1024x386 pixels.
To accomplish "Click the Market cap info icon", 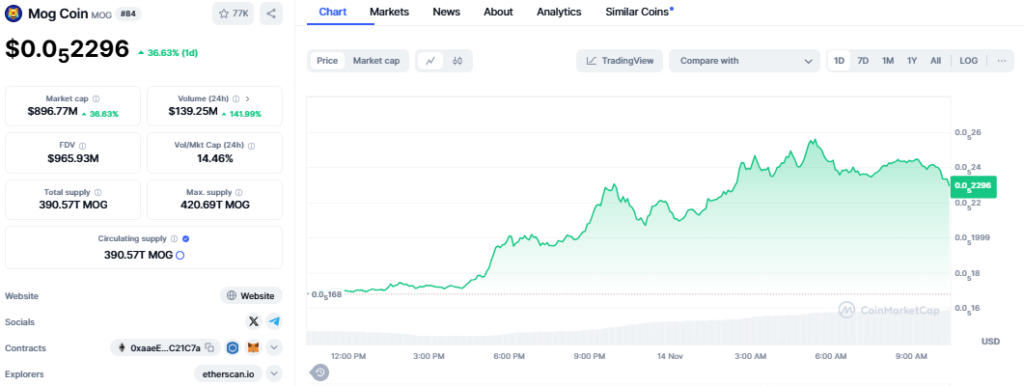I will point(96,99).
